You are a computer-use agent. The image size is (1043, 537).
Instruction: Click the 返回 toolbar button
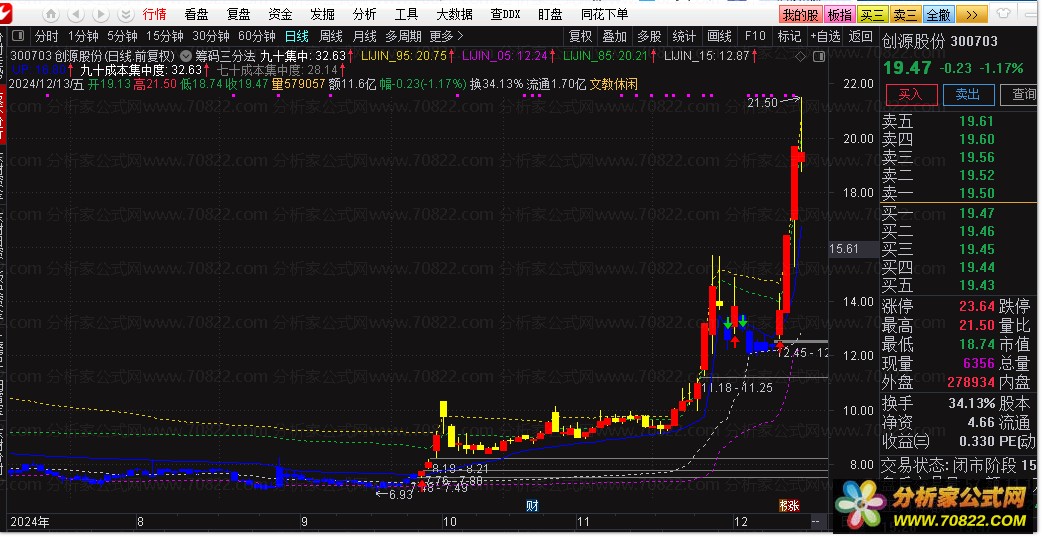[x=860, y=36]
